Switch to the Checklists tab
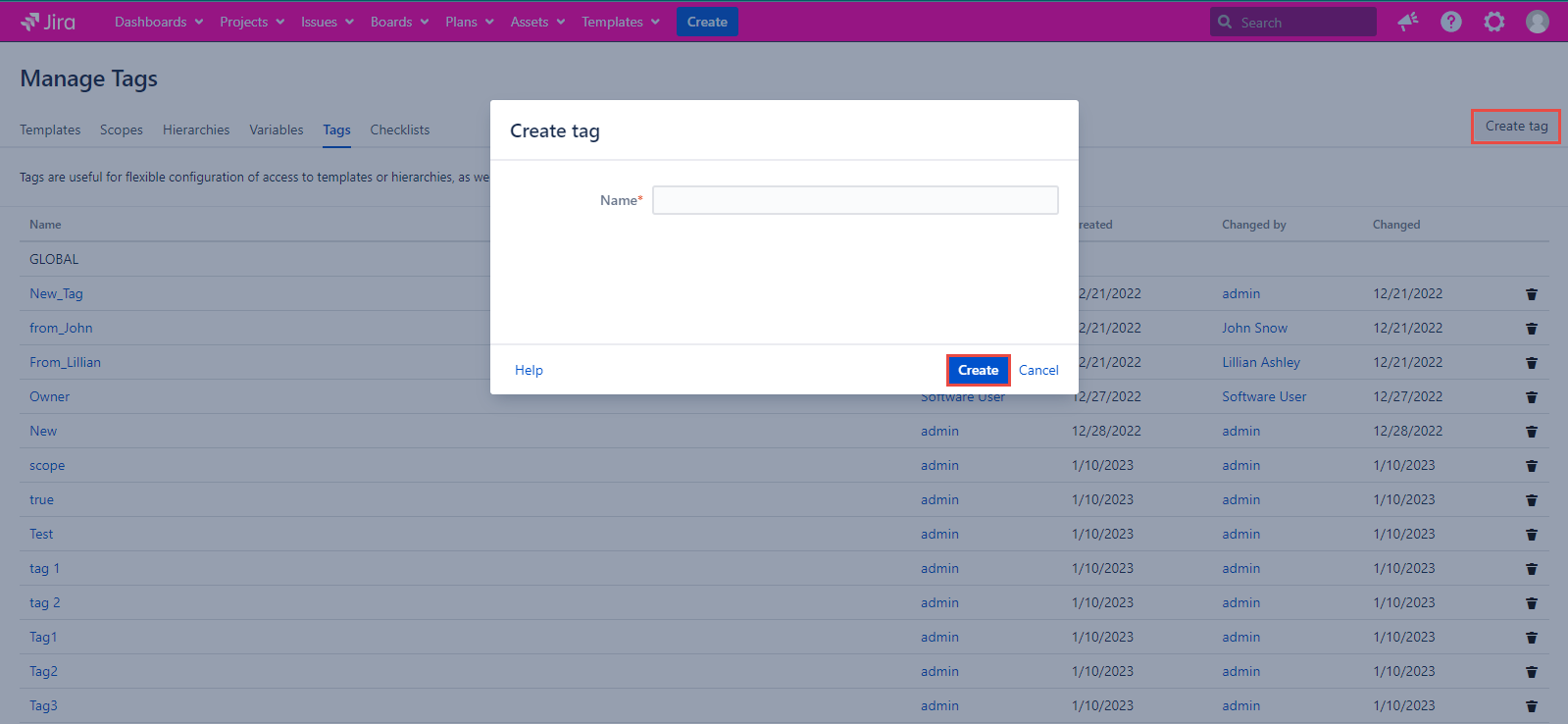Viewport: 1568px width, 724px height. point(399,129)
